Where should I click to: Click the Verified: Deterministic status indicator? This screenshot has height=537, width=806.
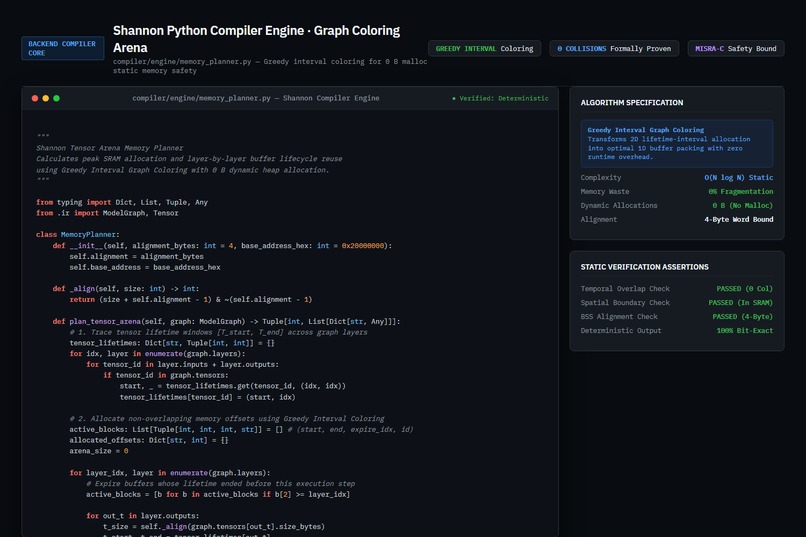[500, 98]
